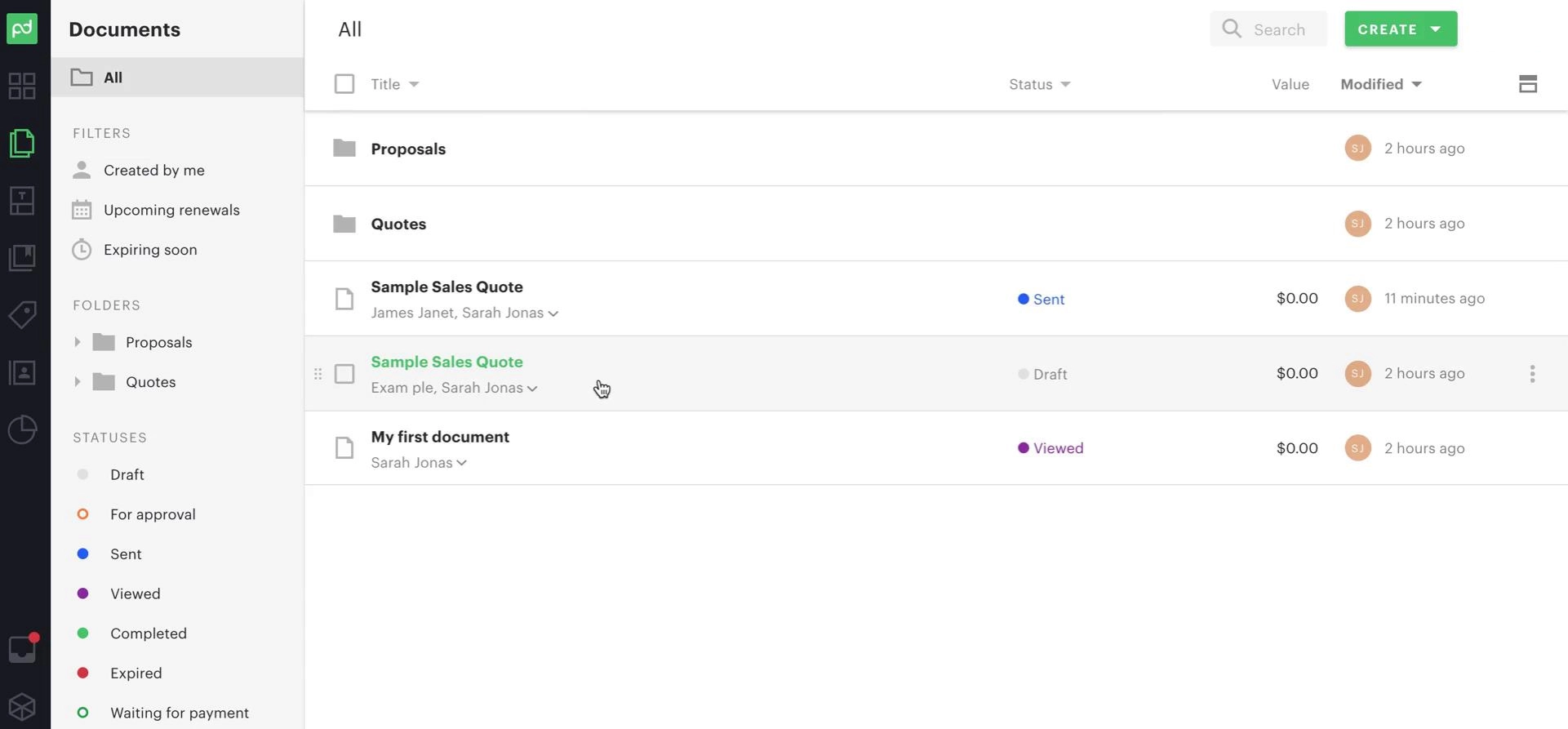Open the Content library icon in sidebar
This screenshot has height=729, width=1568.
click(x=22, y=258)
